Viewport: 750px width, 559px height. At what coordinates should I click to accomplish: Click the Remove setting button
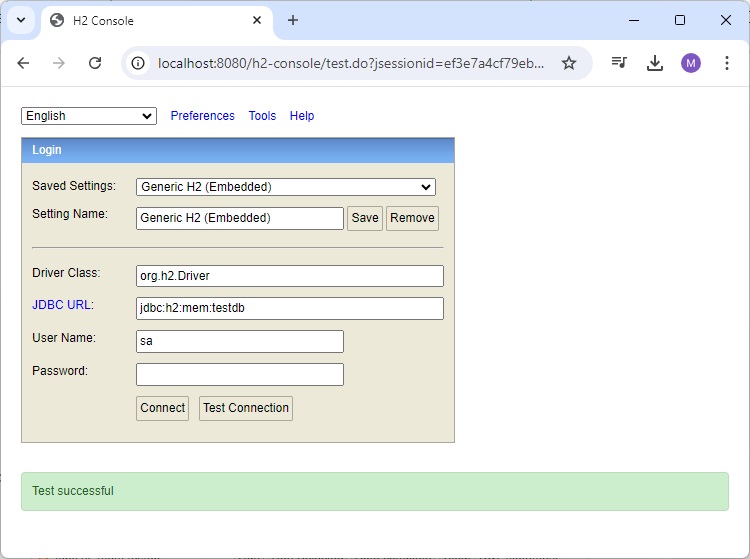(x=412, y=218)
